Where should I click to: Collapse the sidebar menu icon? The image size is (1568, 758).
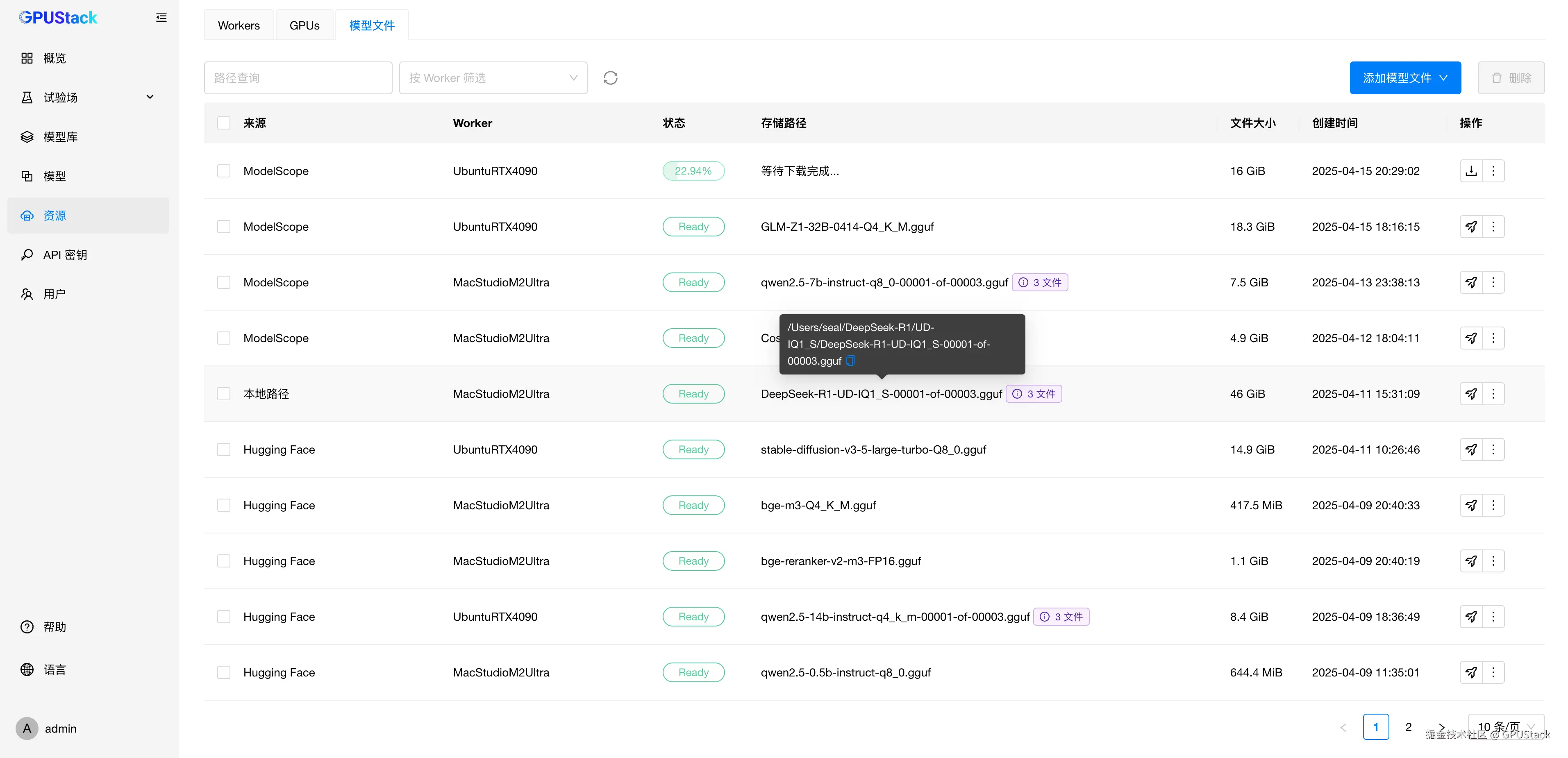pyautogui.click(x=161, y=18)
